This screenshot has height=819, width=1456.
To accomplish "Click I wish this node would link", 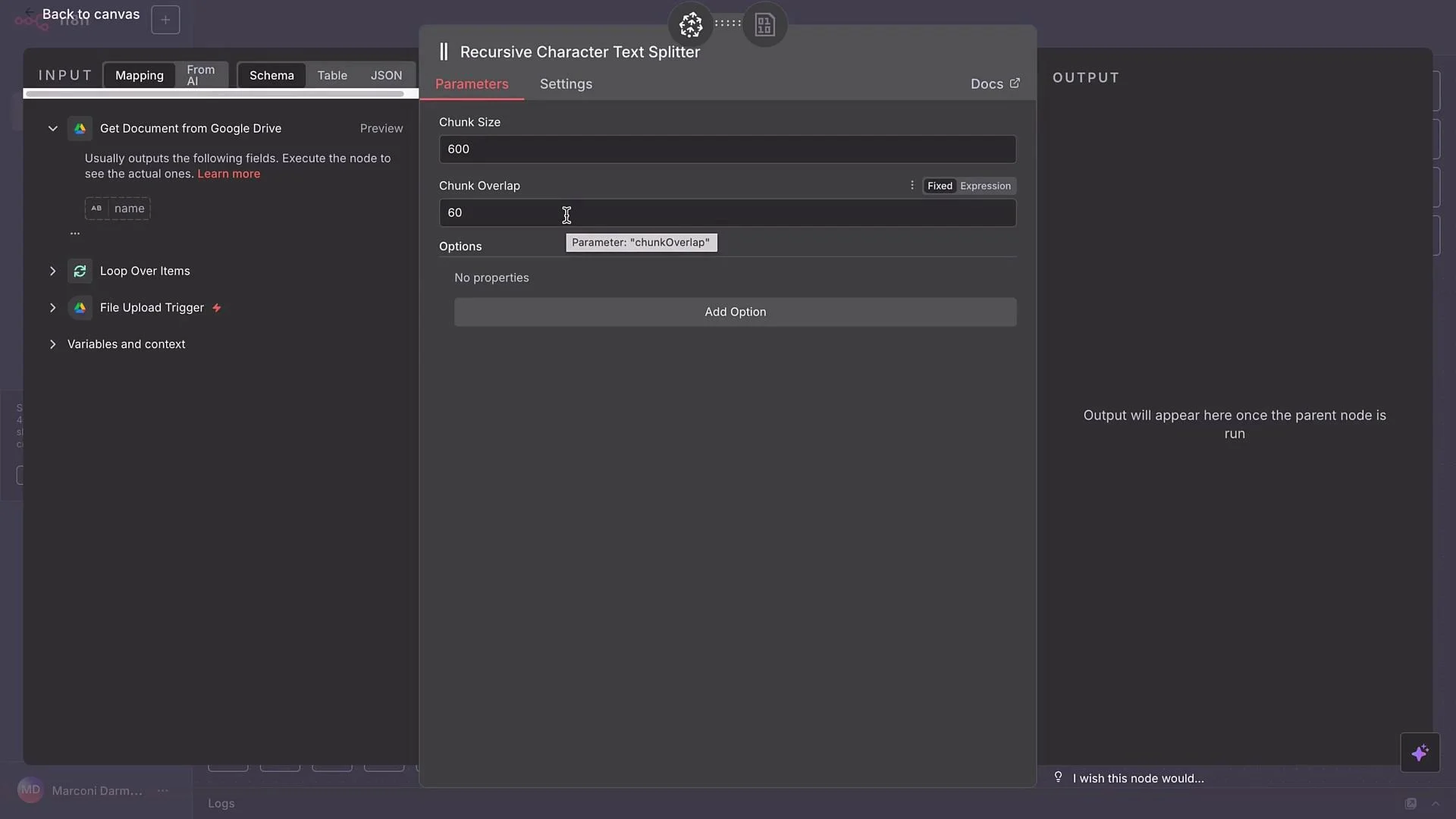I will (x=1138, y=778).
